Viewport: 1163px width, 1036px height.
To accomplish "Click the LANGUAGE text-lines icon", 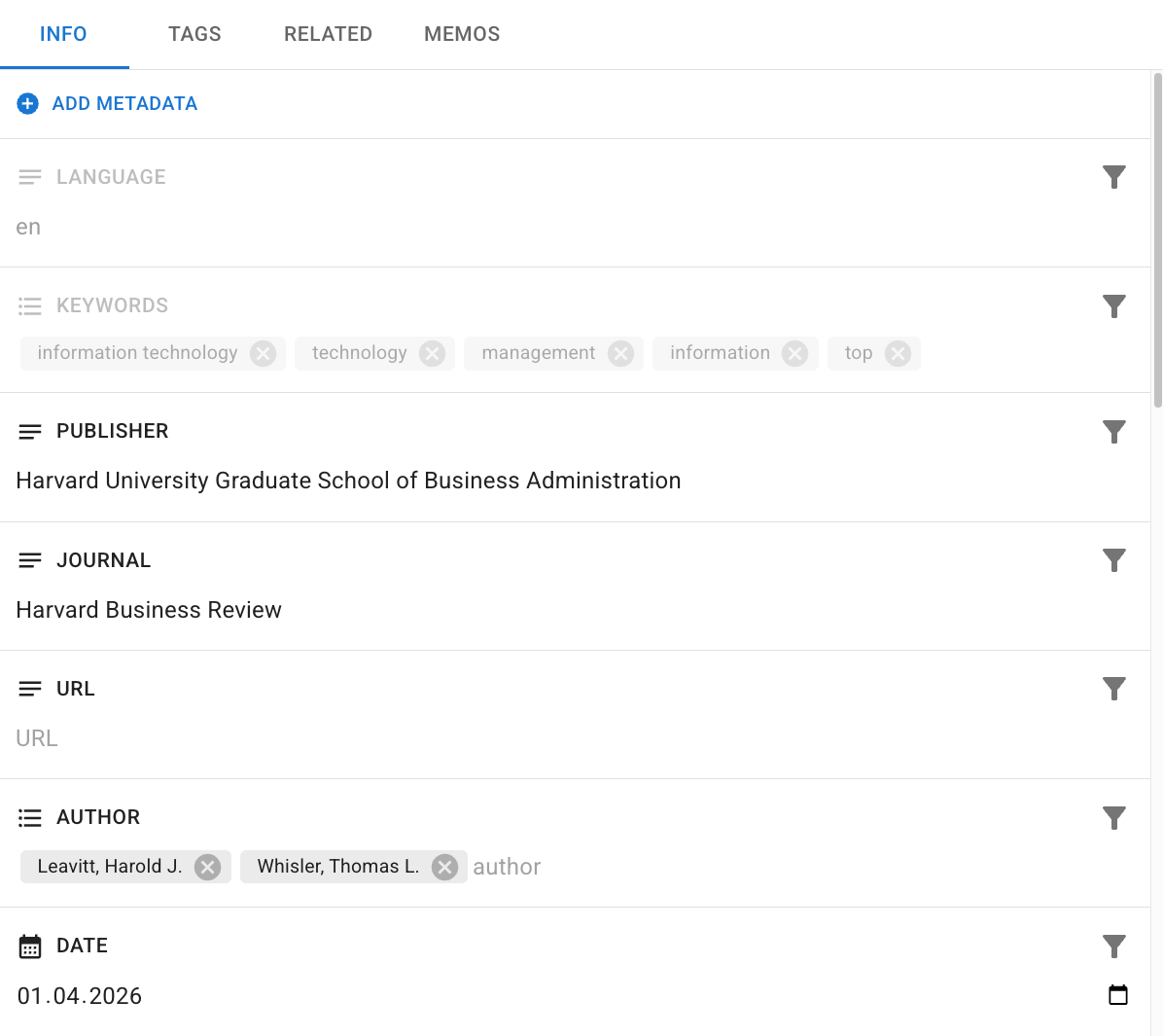I will pyautogui.click(x=30, y=177).
